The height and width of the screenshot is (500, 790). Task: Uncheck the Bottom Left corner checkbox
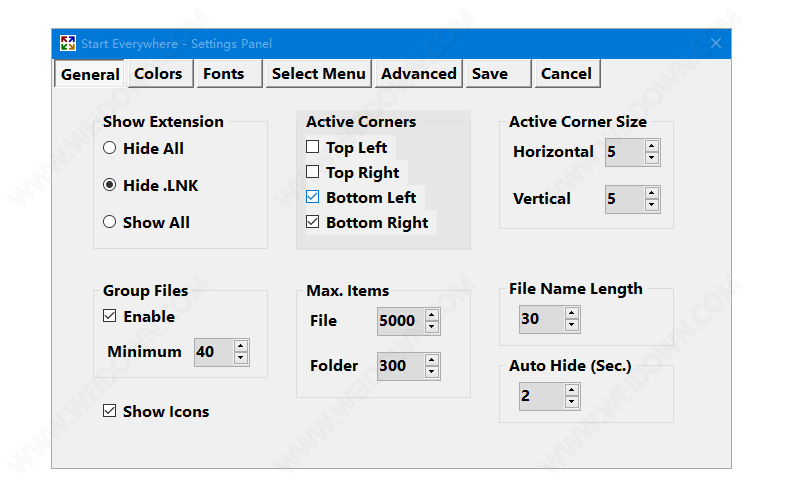tap(313, 198)
